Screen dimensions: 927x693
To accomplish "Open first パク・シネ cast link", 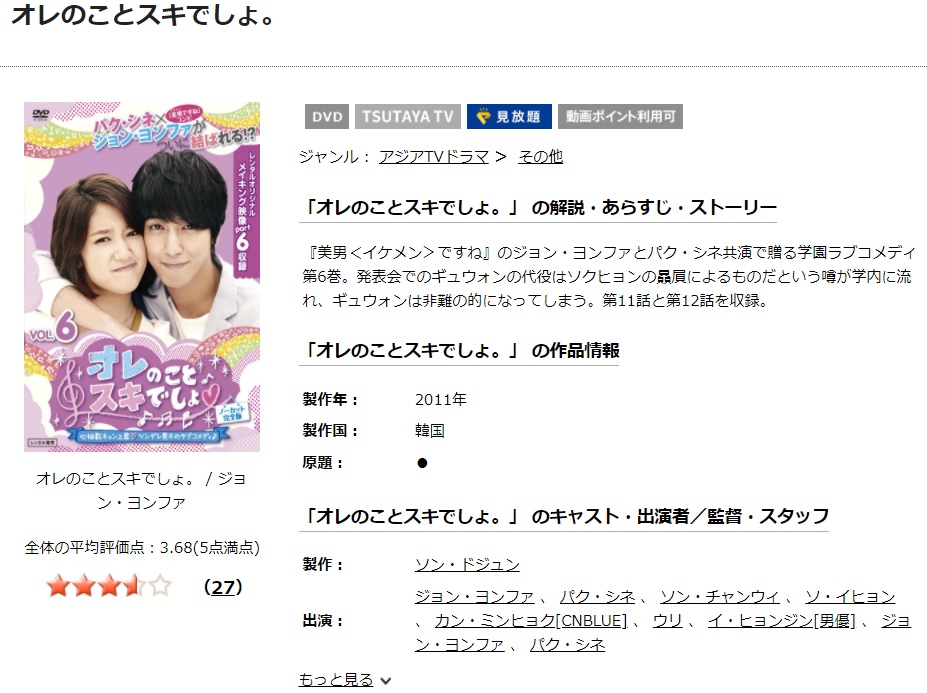I will click(x=597, y=597).
